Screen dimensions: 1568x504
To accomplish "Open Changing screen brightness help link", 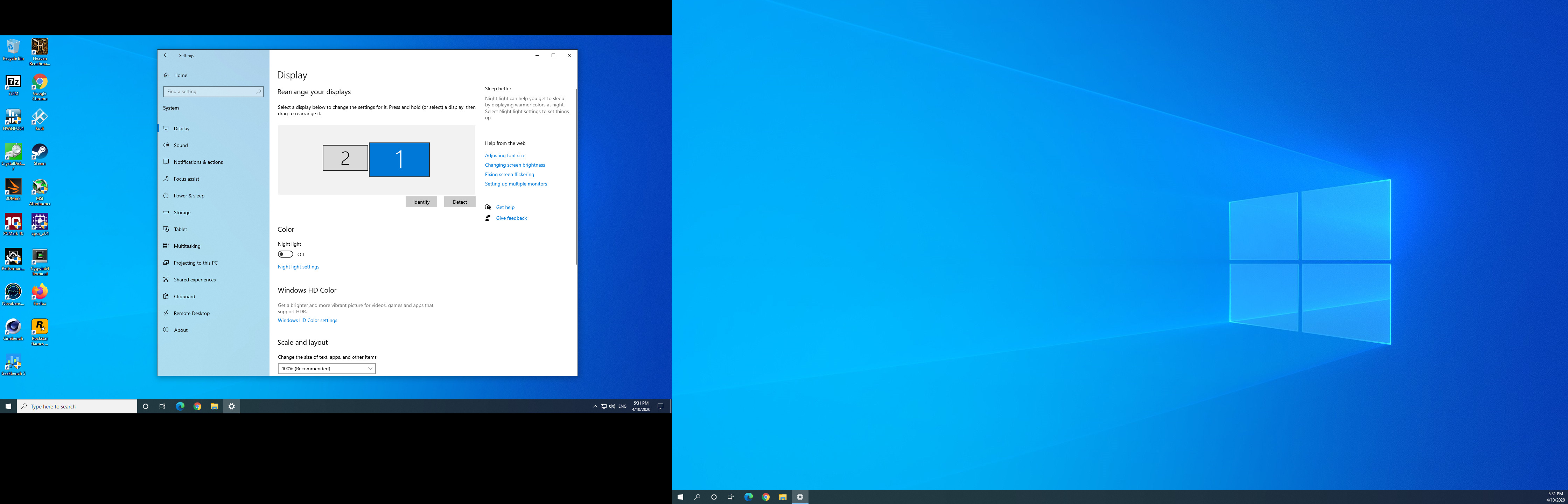I will coord(515,165).
